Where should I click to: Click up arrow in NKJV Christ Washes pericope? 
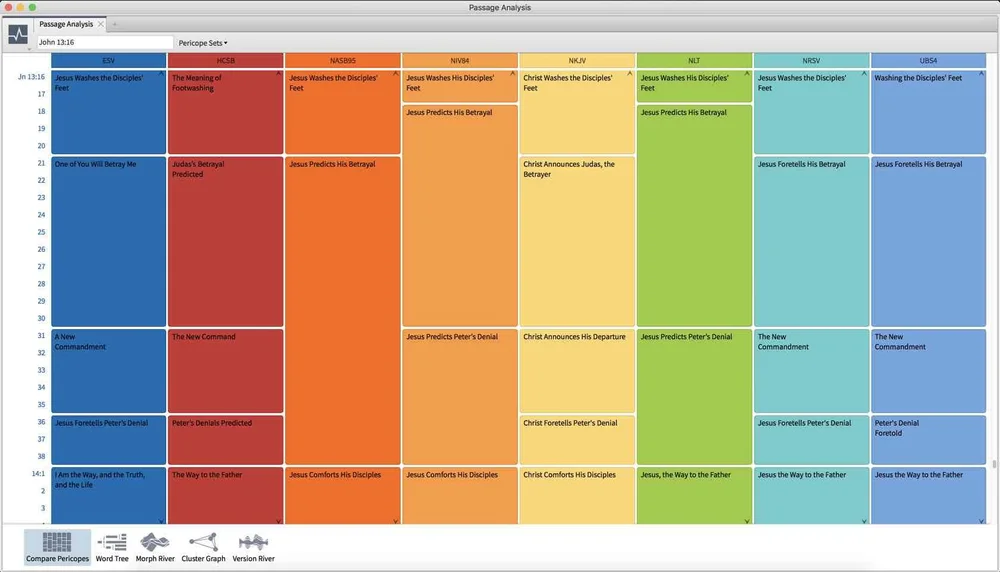click(x=630, y=74)
